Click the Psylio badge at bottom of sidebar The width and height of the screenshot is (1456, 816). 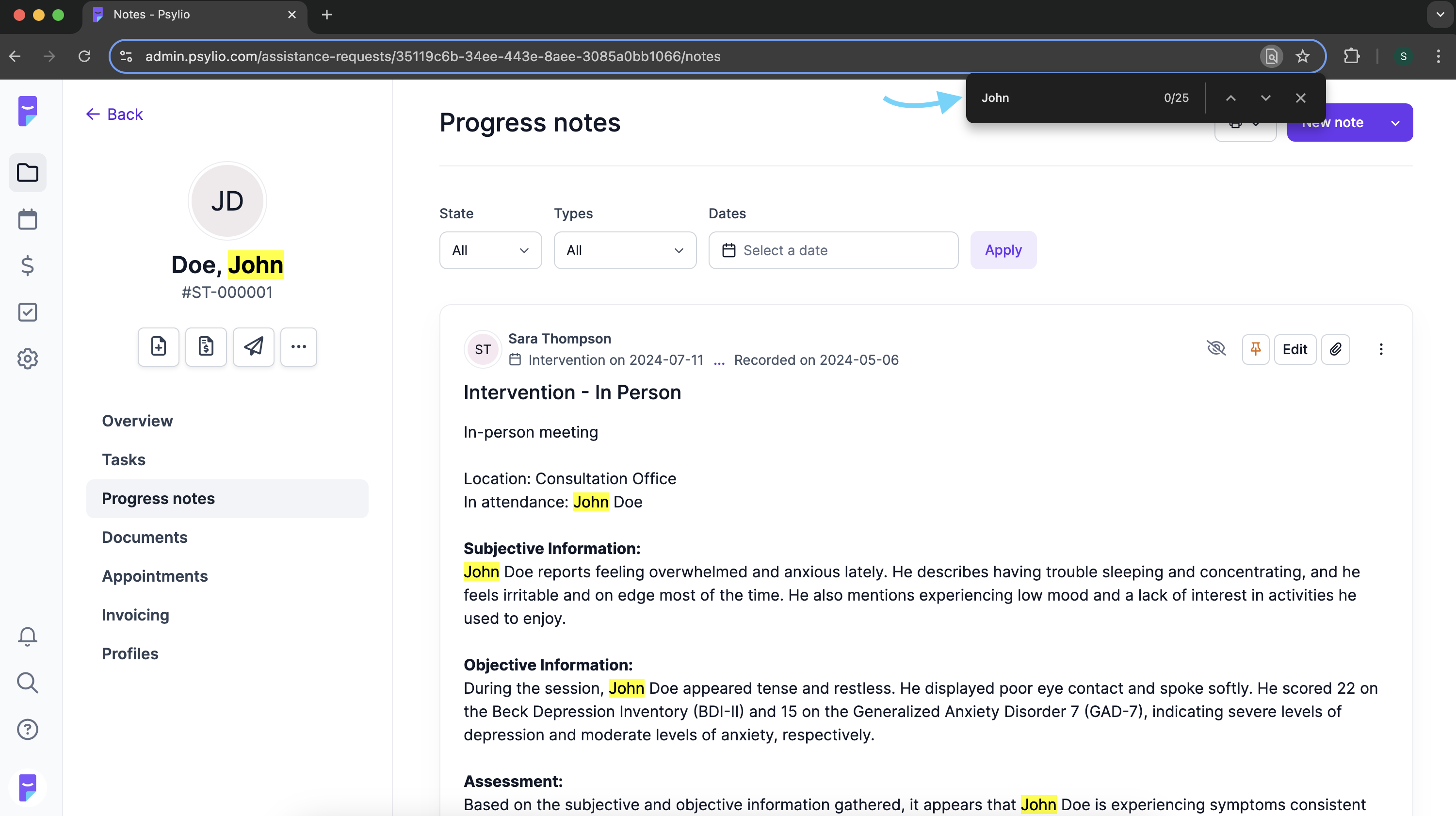coord(27,788)
